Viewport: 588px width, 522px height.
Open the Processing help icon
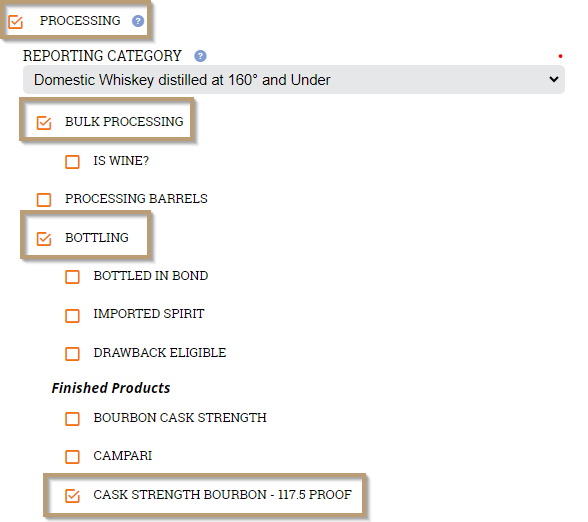click(138, 21)
